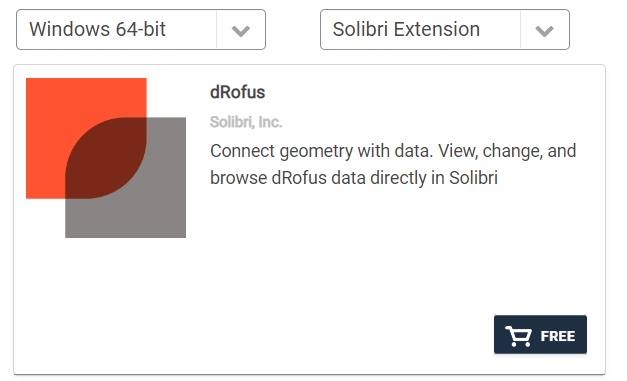Click the Solibri, Inc. vendor name

pyautogui.click(x=246, y=122)
